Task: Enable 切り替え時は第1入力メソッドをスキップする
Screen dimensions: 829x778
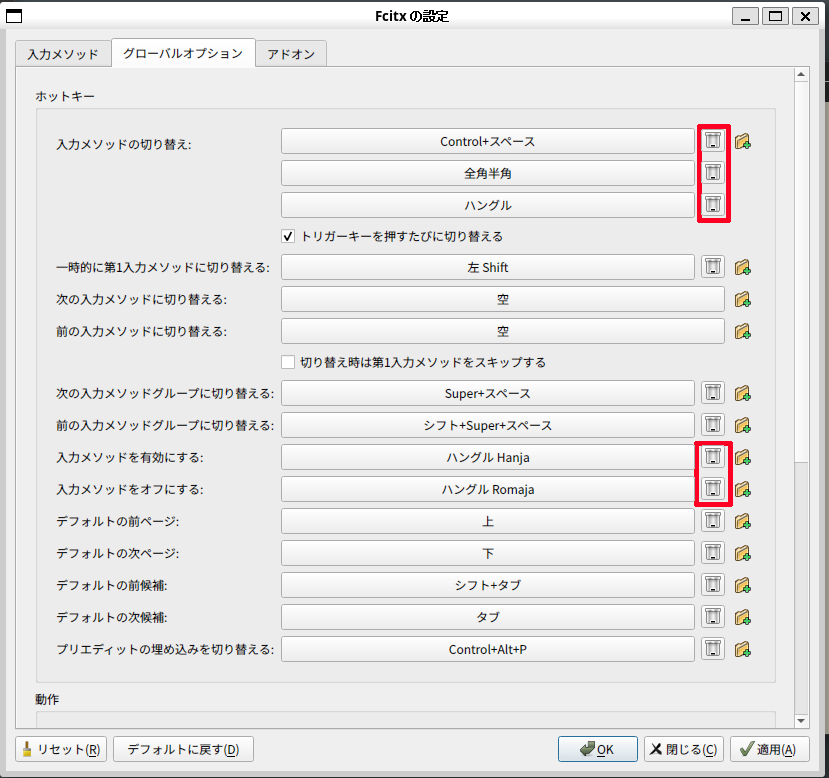Action: (x=288, y=362)
